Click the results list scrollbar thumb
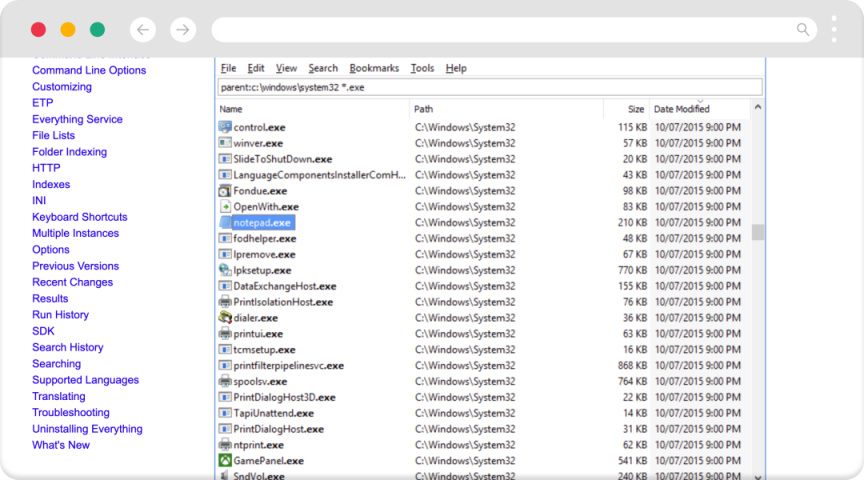Viewport: 864px width, 480px height. (x=758, y=232)
